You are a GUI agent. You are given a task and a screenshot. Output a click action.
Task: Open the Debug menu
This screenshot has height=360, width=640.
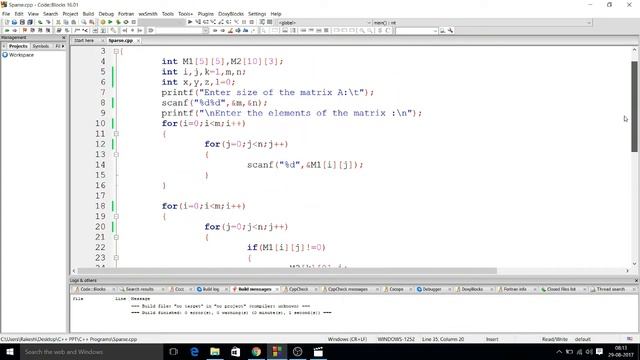pyautogui.click(x=106, y=14)
